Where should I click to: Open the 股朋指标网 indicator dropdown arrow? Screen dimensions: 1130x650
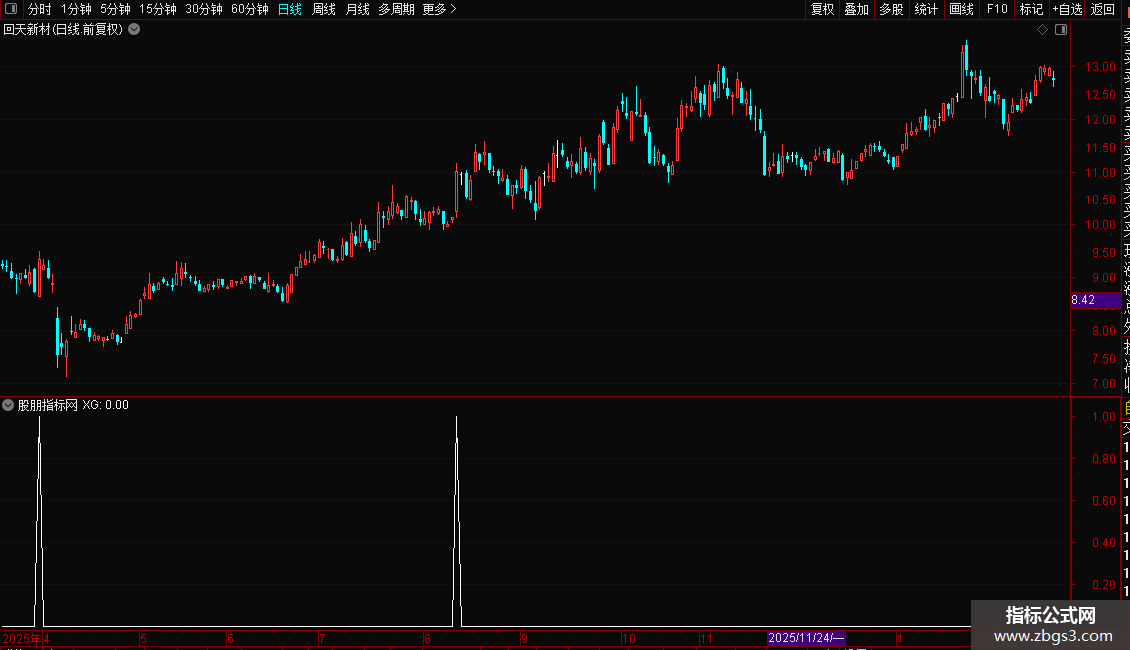tap(8, 405)
